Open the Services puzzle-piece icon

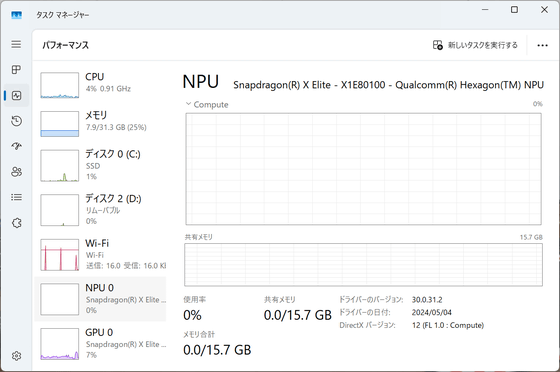pos(16,223)
